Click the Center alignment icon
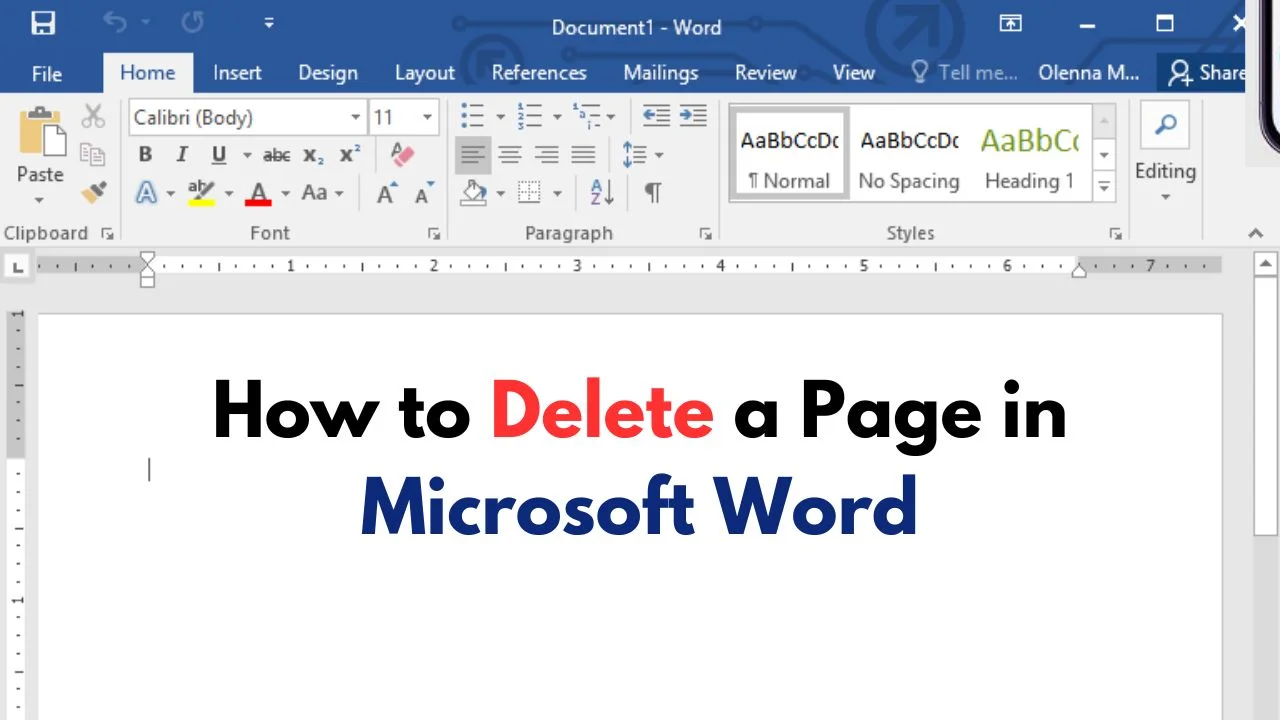The height and width of the screenshot is (720, 1280). tap(510, 155)
